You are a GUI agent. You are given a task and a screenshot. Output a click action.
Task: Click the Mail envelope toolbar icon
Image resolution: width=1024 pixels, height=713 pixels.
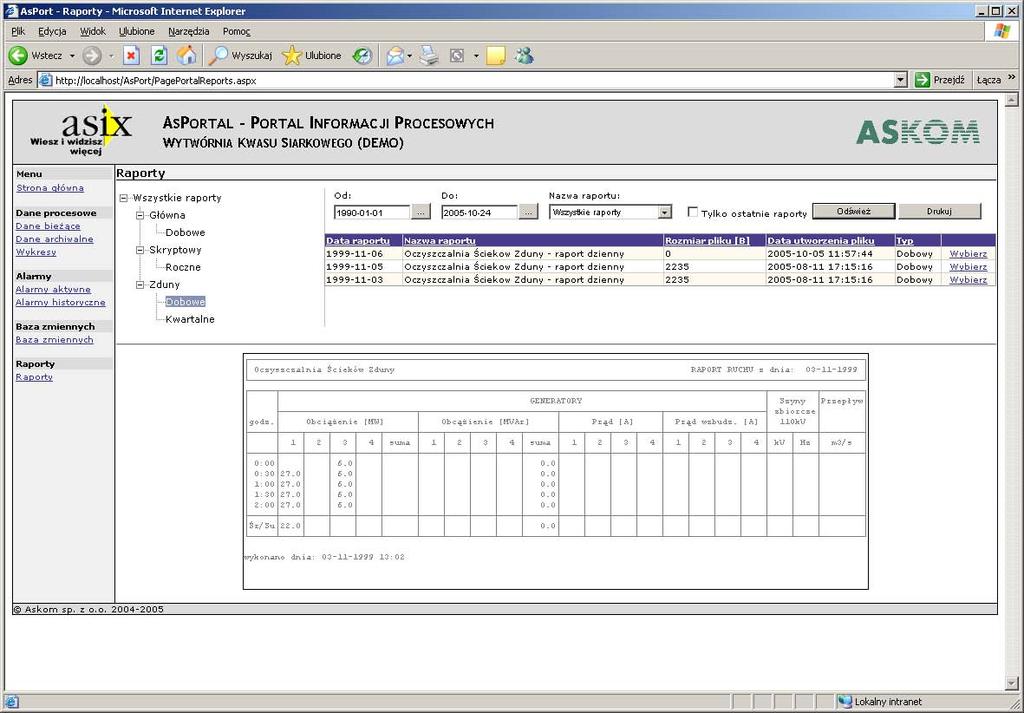pyautogui.click(x=395, y=56)
